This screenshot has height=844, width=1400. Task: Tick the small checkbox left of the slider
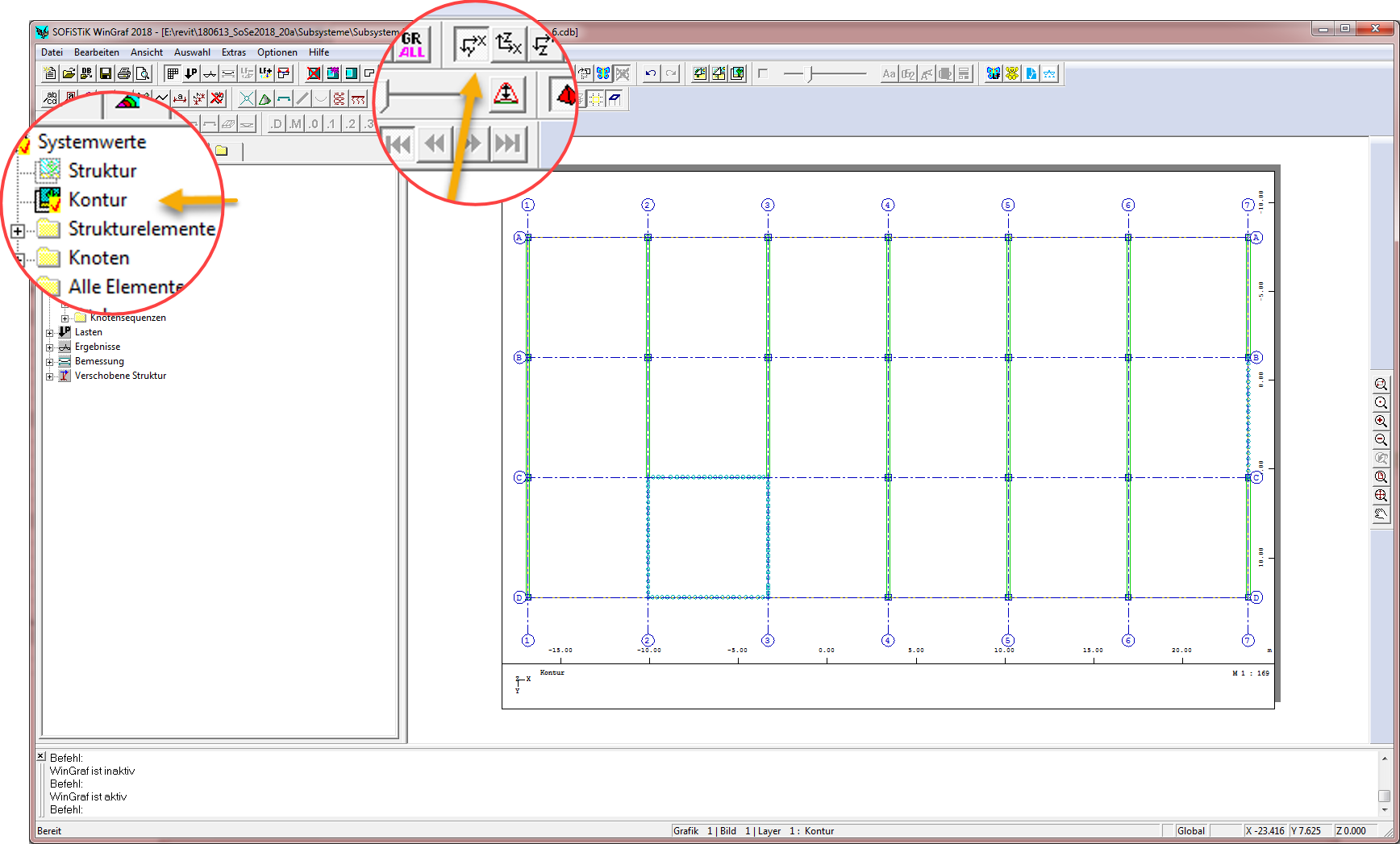[763, 73]
